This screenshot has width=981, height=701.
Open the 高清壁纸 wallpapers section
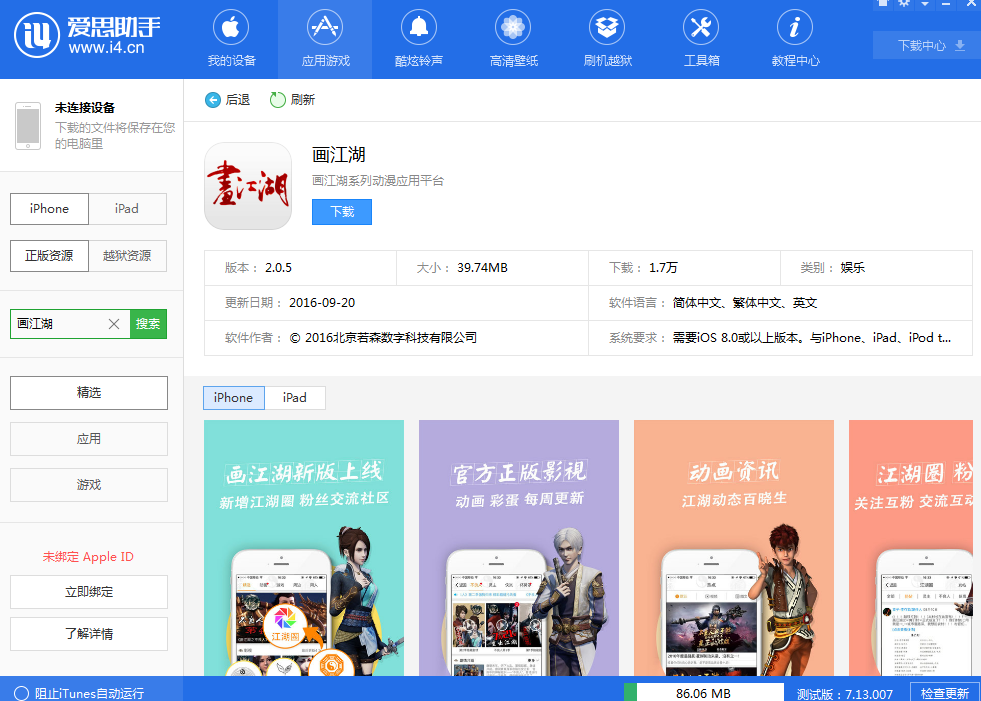513,39
